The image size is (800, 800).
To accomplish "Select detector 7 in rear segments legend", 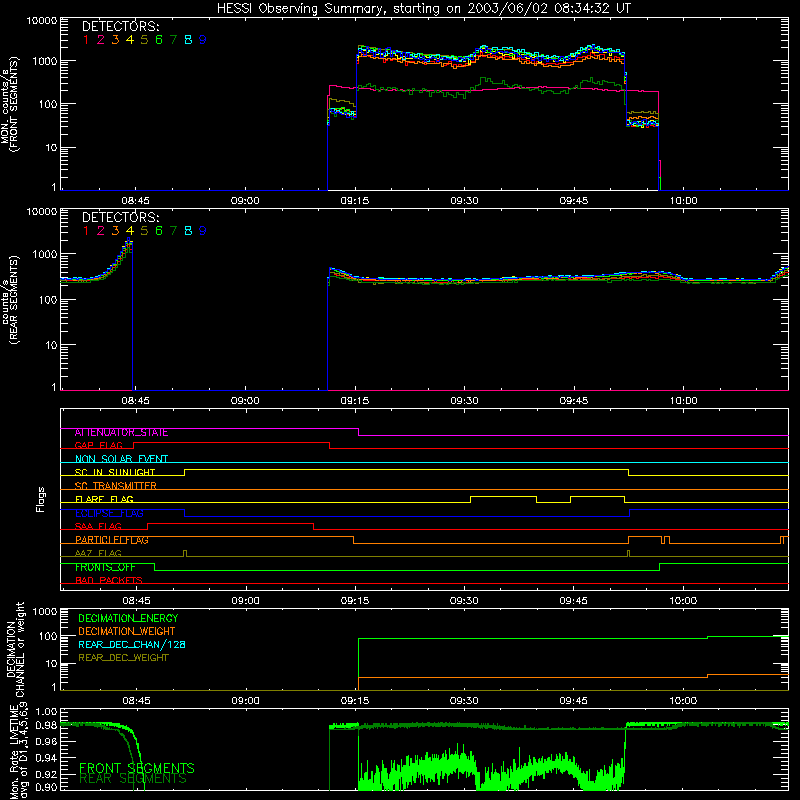I will 173,231.
